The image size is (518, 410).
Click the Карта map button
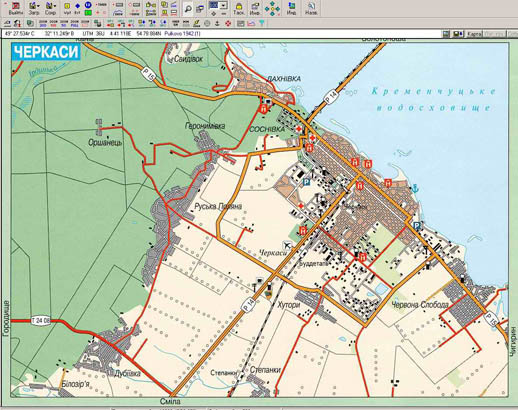pyautogui.click(x=474, y=34)
